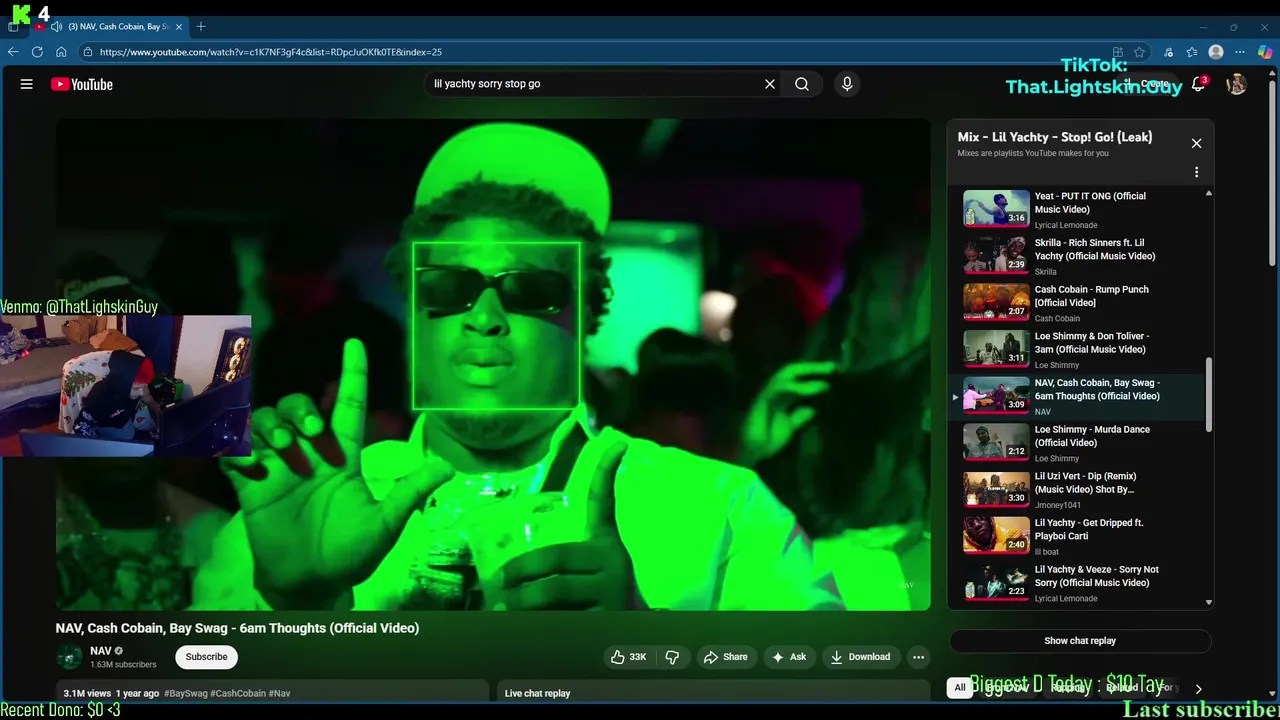Open more actions under the video

[918, 657]
